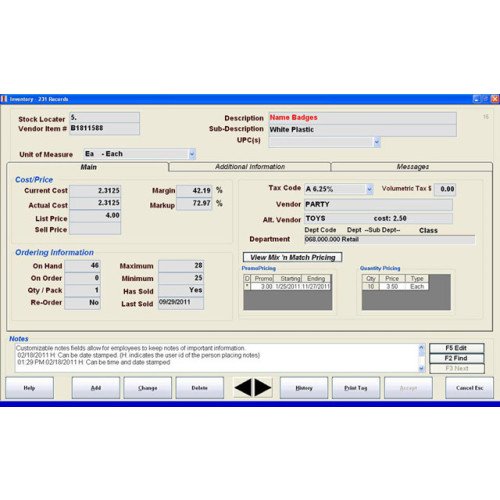500x500 pixels.
Task: Click the Stock Locater field
Action: pyautogui.click(x=104, y=118)
